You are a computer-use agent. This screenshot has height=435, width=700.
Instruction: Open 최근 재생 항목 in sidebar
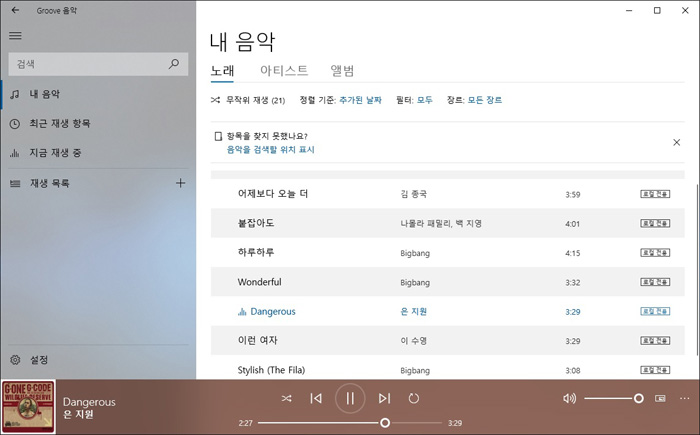click(x=98, y=124)
